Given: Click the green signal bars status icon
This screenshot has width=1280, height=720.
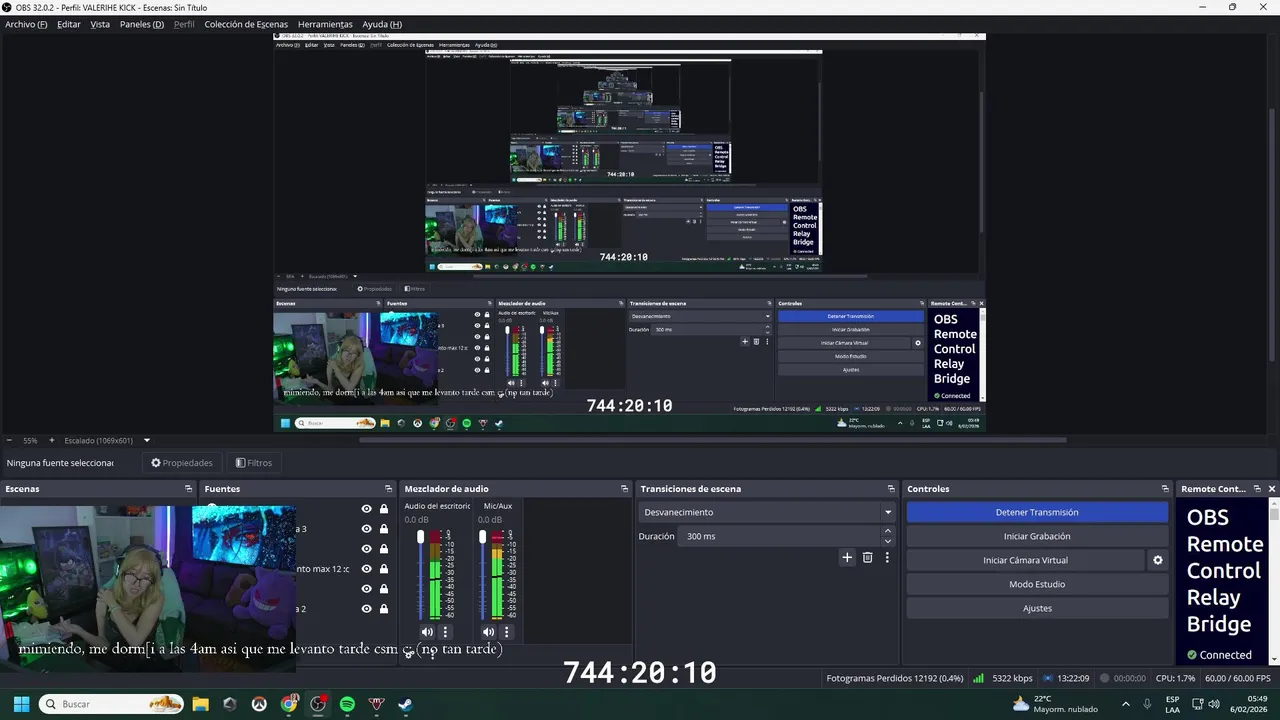Looking at the screenshot, I should click(978, 678).
